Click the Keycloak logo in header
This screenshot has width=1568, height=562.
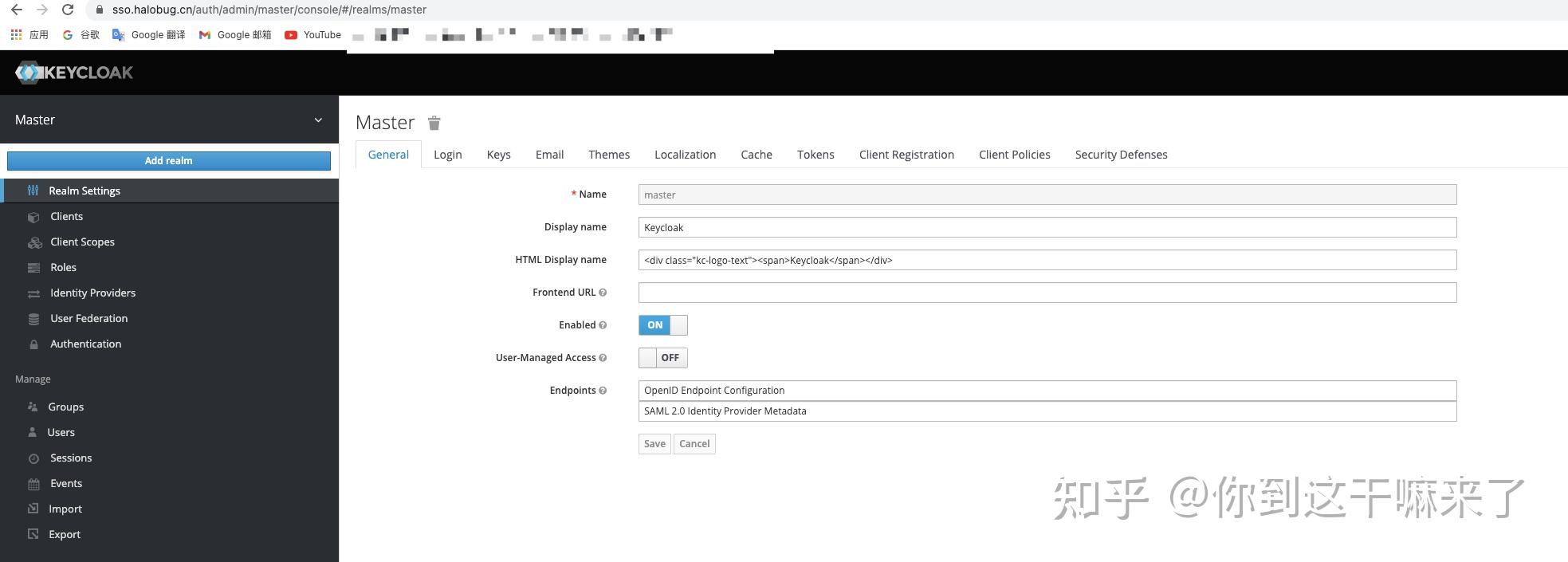(73, 73)
